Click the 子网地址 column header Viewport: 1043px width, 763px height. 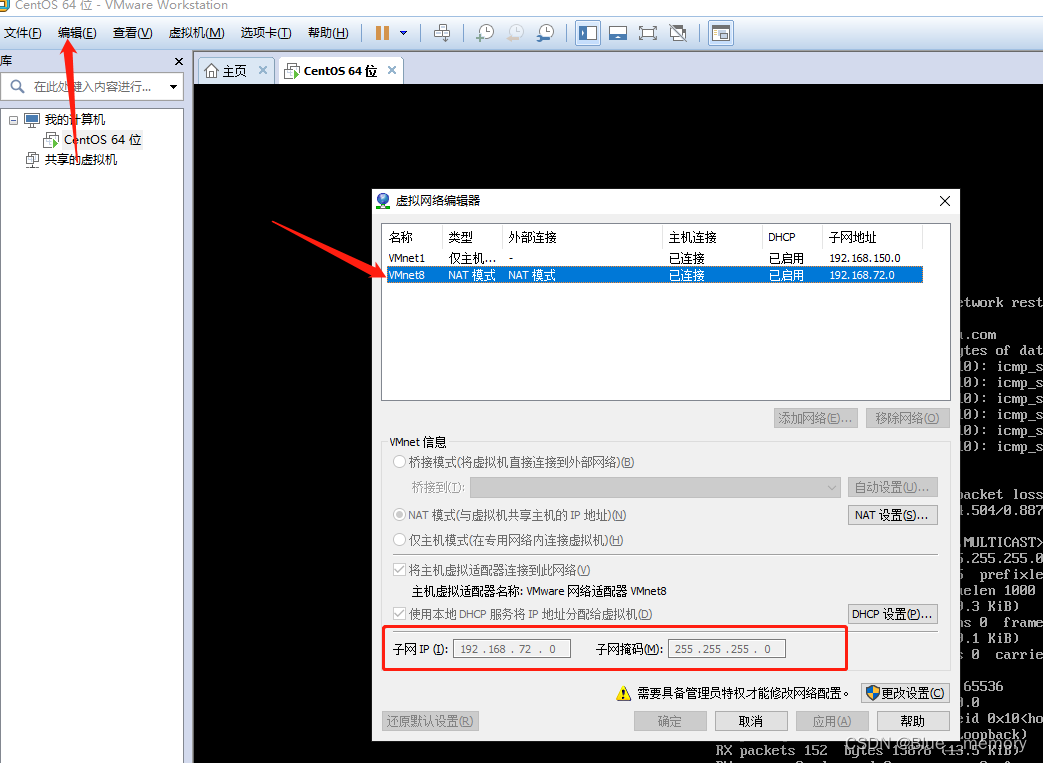(872, 237)
